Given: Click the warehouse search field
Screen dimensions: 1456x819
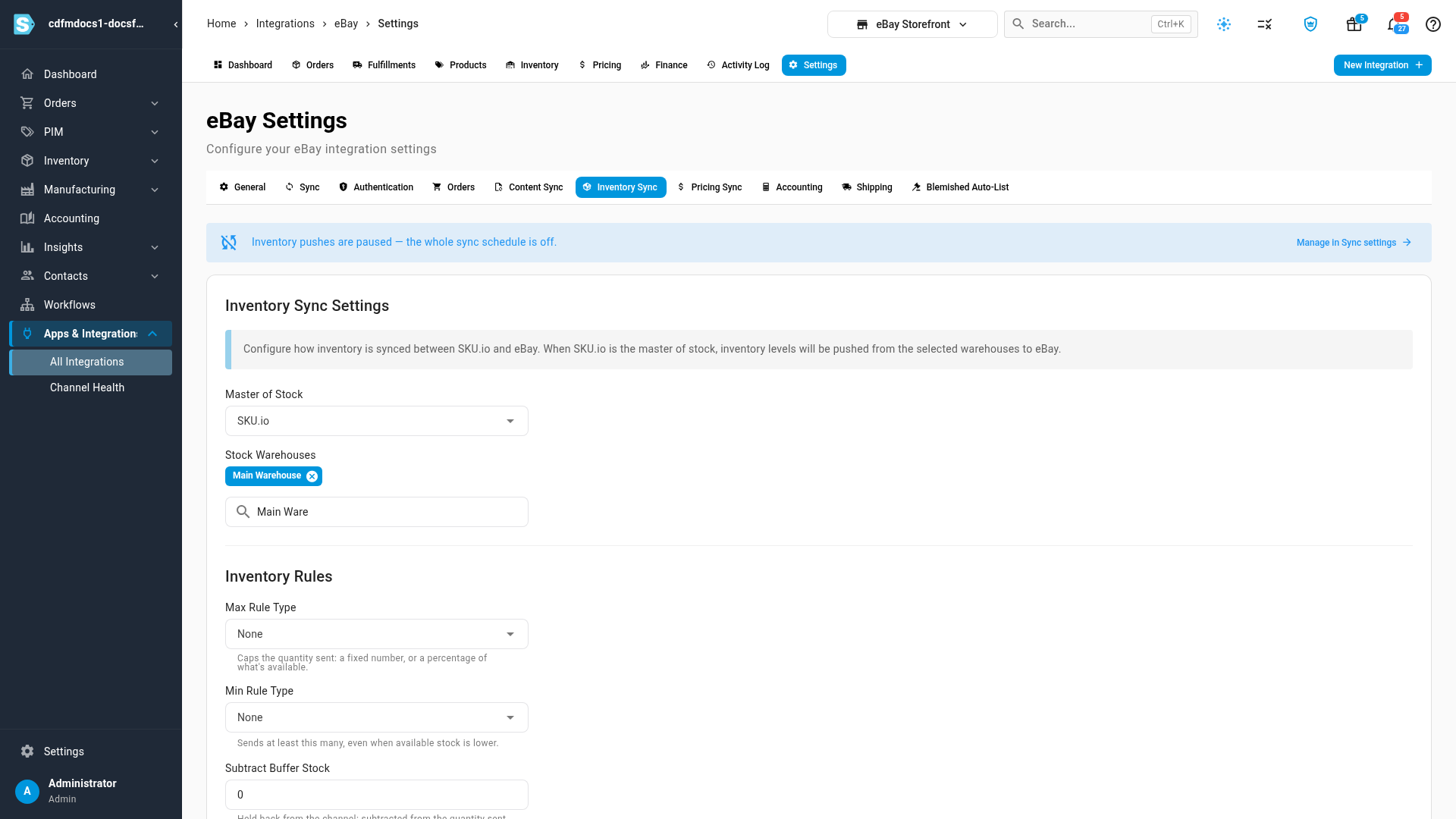Looking at the screenshot, I should point(377,512).
